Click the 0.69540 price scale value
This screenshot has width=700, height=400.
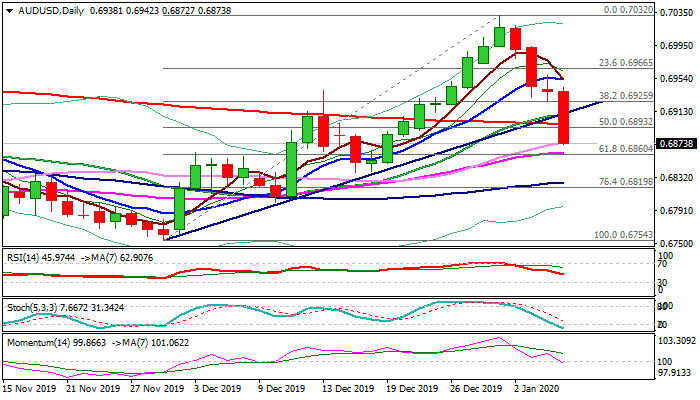pos(676,79)
